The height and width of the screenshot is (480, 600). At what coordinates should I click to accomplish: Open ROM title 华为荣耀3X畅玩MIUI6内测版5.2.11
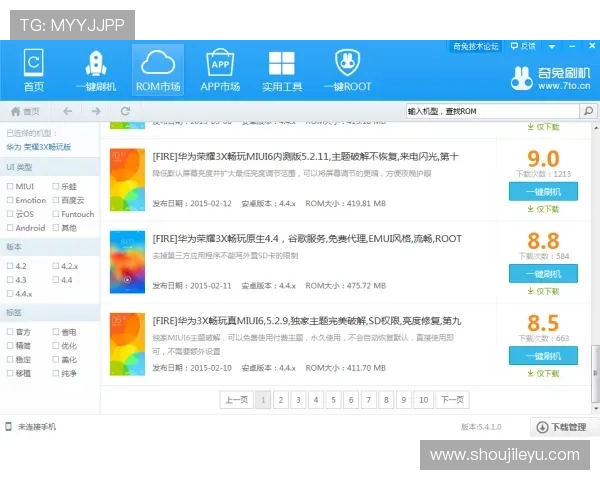click(x=305, y=157)
